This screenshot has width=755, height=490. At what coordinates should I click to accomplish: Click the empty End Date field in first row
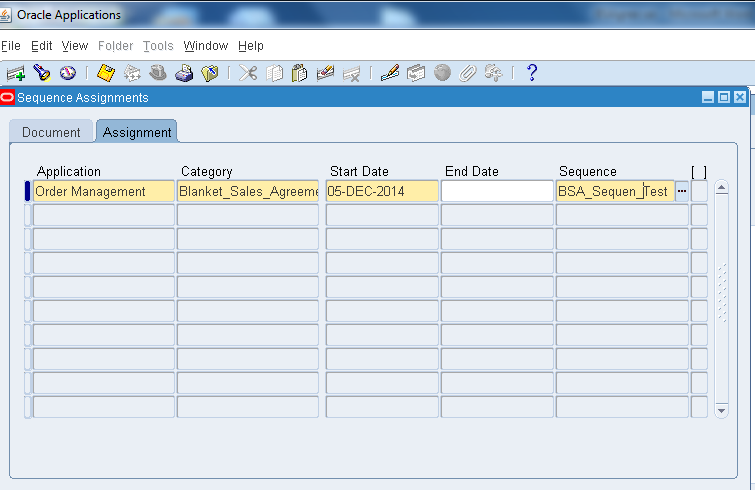(497, 192)
